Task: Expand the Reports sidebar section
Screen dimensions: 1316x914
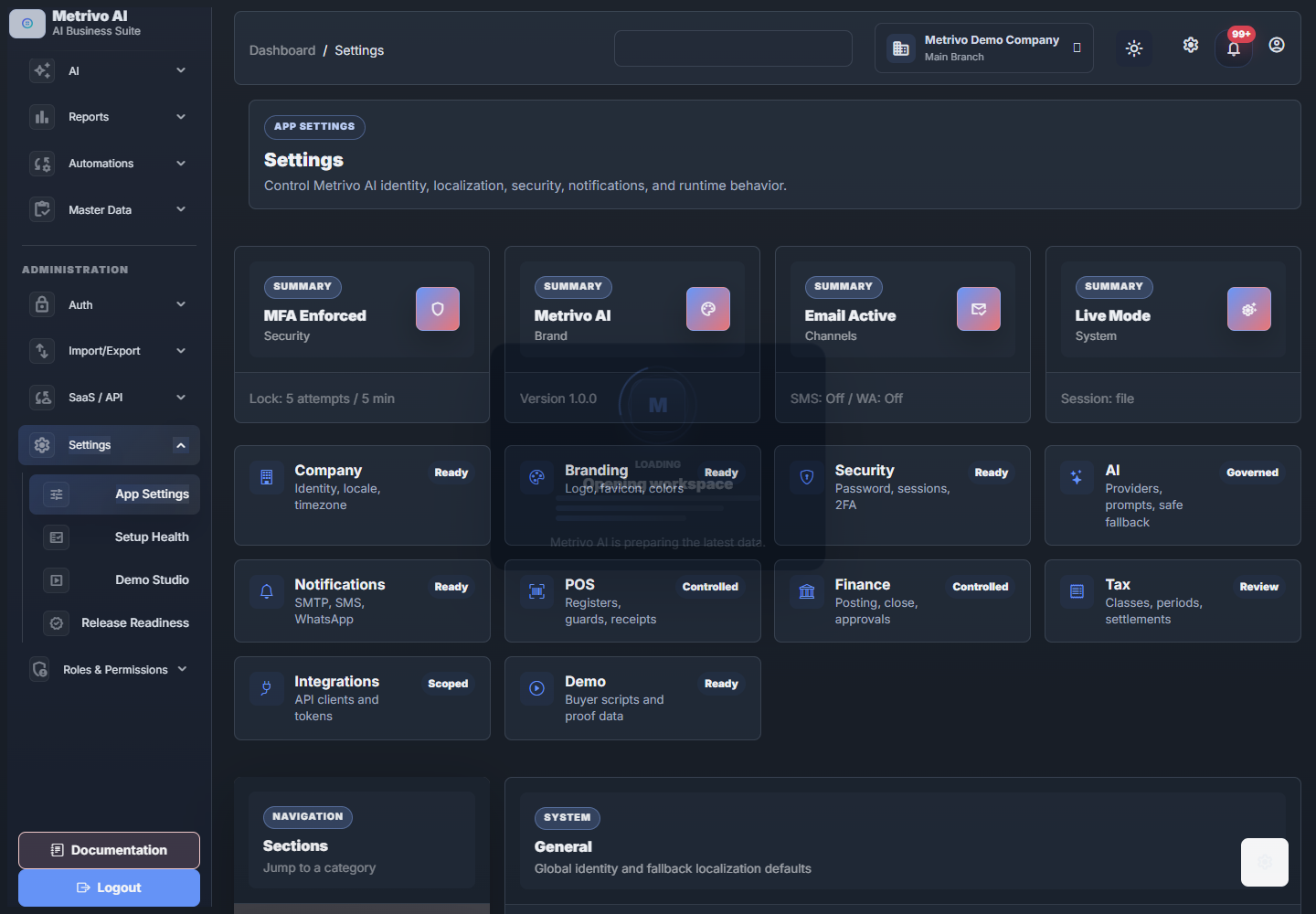Action: pyautogui.click(x=110, y=117)
